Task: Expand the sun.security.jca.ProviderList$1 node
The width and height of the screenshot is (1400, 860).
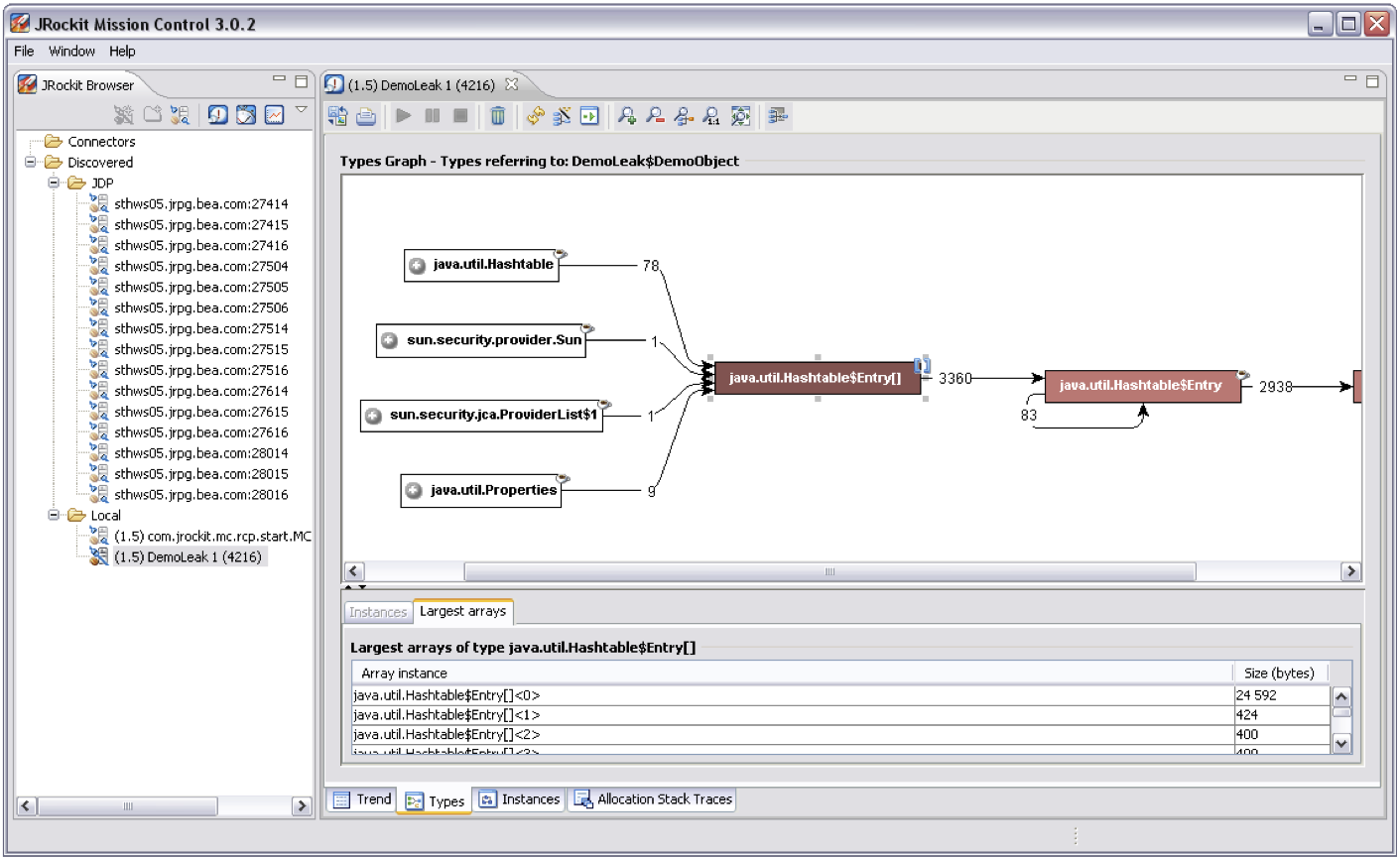Action: pos(373,416)
